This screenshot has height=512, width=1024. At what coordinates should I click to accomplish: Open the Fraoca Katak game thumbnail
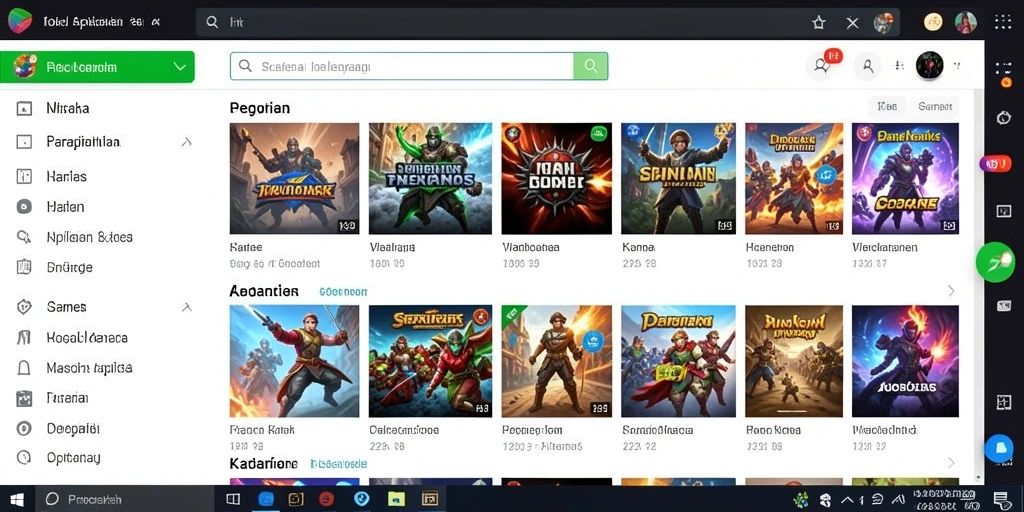click(294, 361)
